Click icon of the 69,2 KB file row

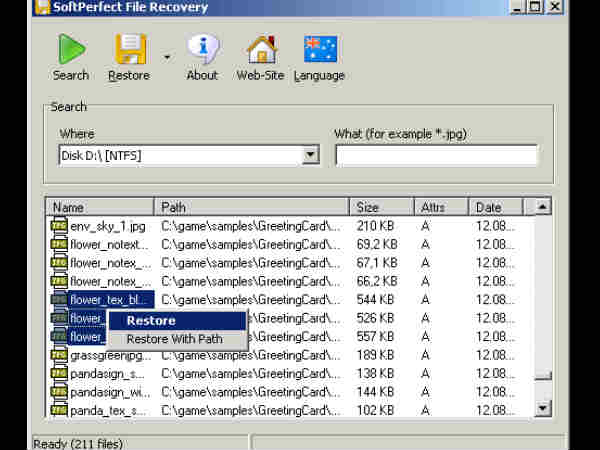click(x=59, y=244)
